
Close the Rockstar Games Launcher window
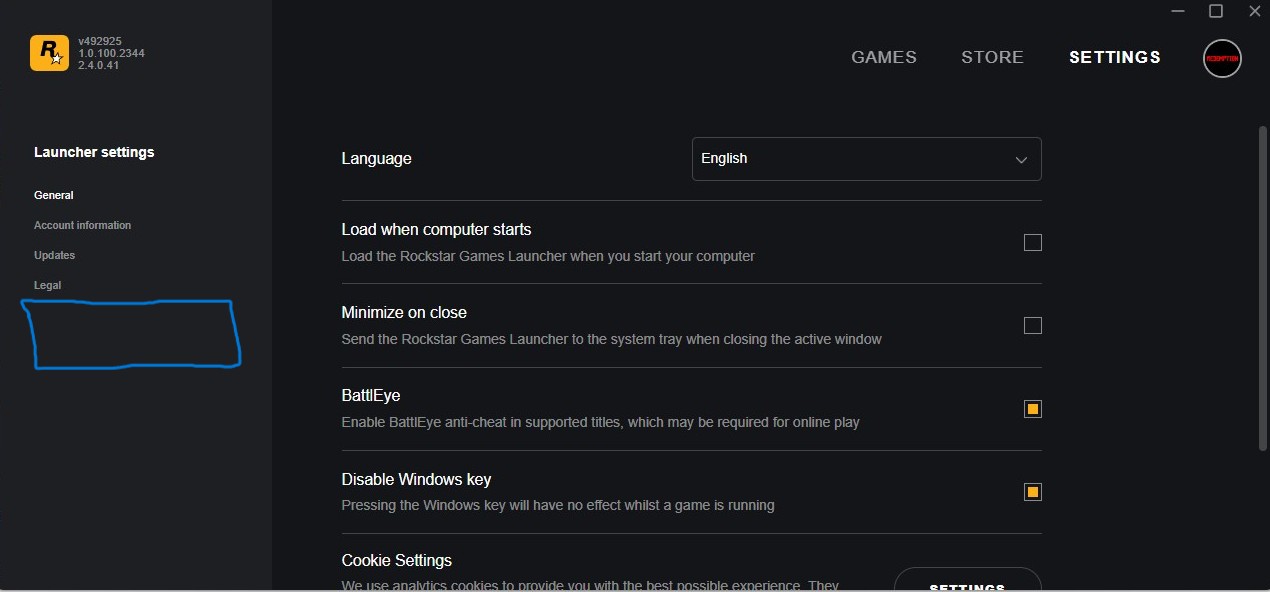pyautogui.click(x=1255, y=11)
